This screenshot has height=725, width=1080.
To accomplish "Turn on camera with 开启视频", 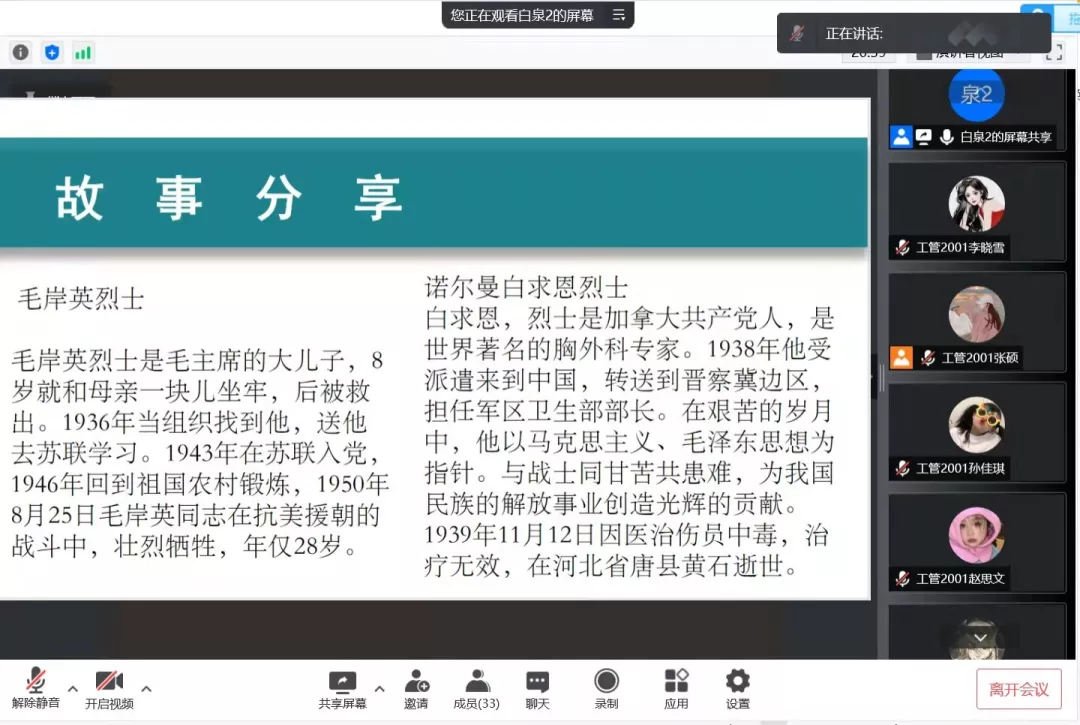I will point(109,688).
